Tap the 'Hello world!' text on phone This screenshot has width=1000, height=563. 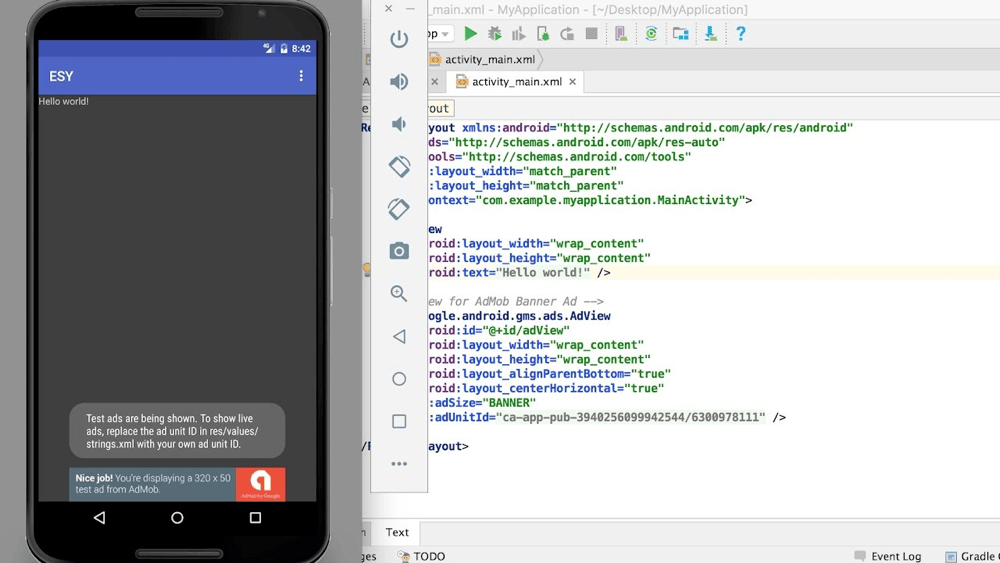(x=64, y=101)
